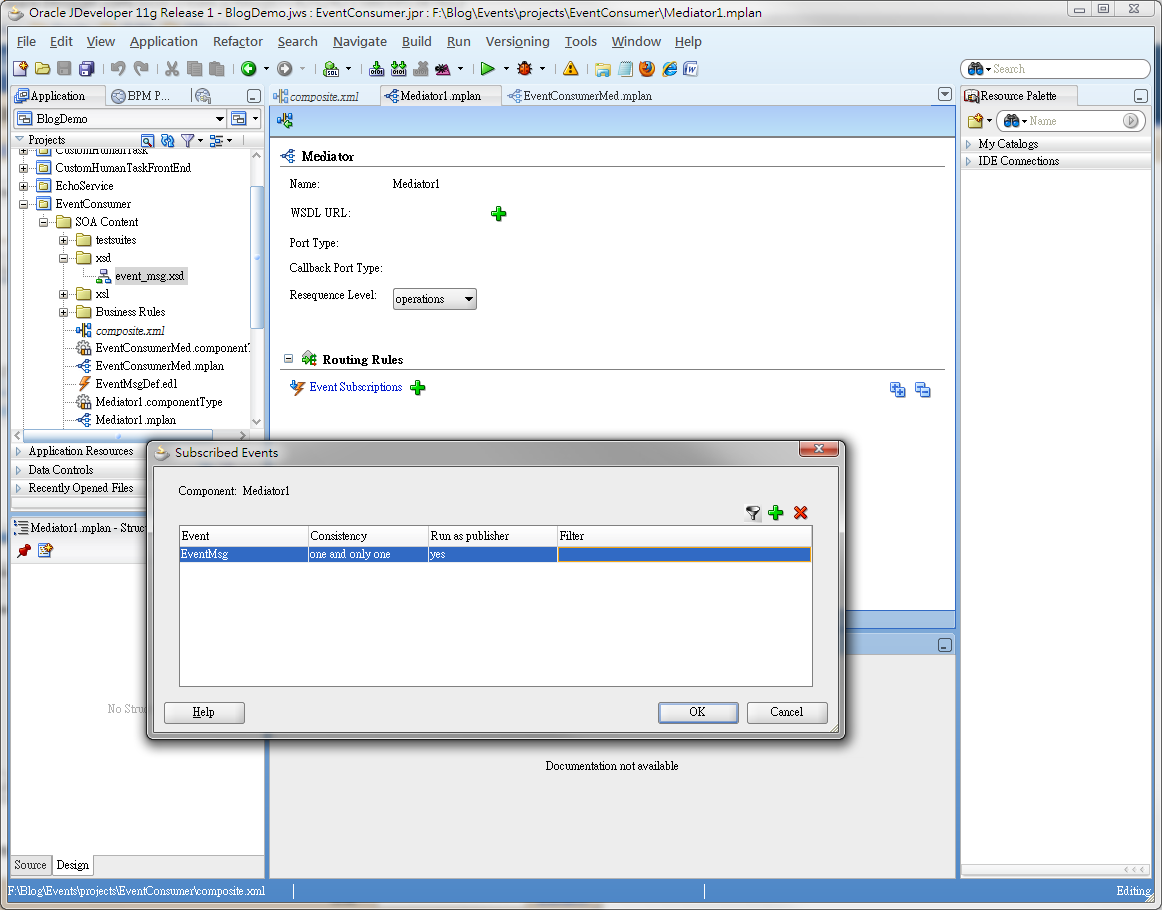The height and width of the screenshot is (910, 1162).
Task: Click the Consistency cell 'one and only one'
Action: pyautogui.click(x=368, y=554)
